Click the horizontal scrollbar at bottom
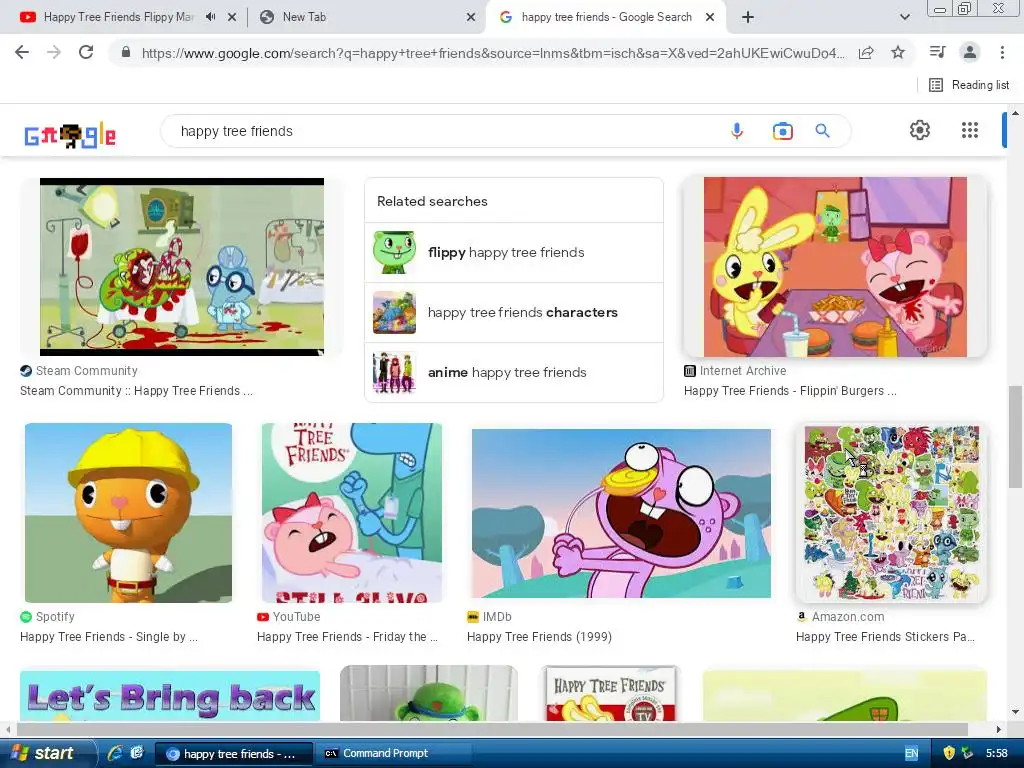The width and height of the screenshot is (1024, 768). coord(492,729)
